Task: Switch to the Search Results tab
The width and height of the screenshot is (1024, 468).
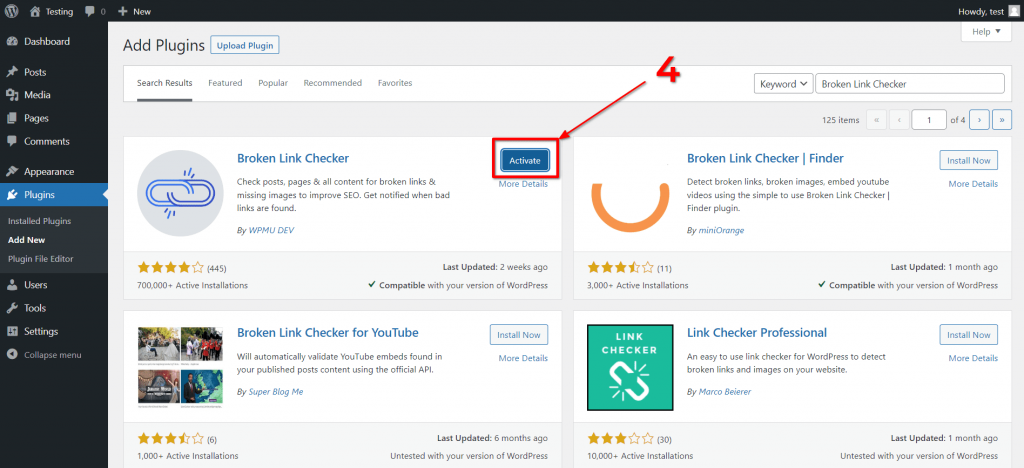Action: (x=165, y=84)
